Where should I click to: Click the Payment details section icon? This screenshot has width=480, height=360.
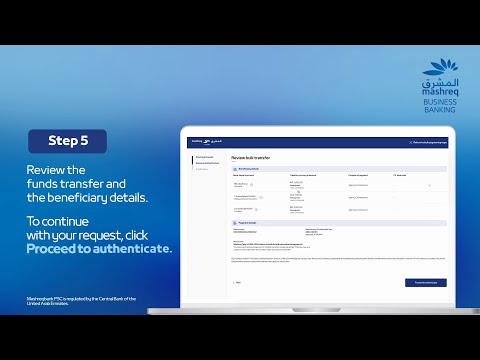point(235,223)
